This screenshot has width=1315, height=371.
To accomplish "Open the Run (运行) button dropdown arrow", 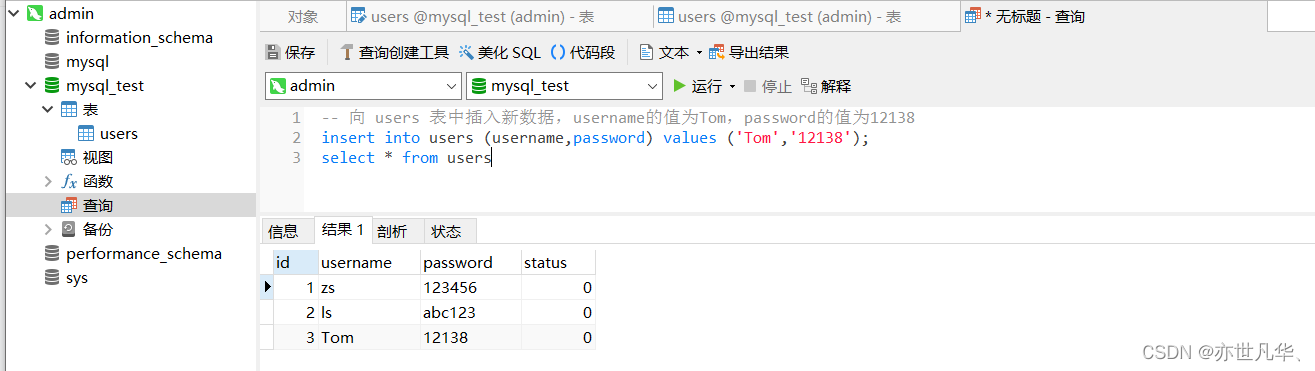I will tap(732, 86).
